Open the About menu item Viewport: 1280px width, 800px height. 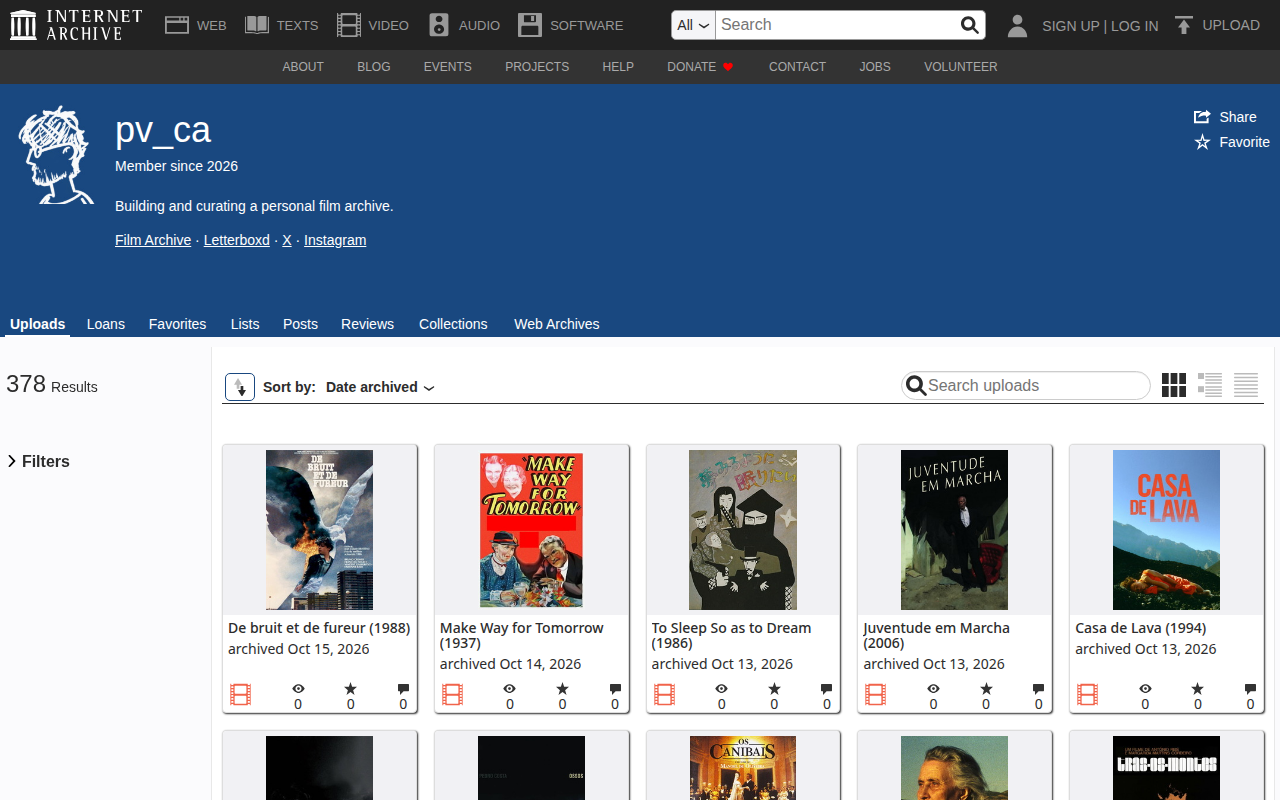pyautogui.click(x=303, y=67)
